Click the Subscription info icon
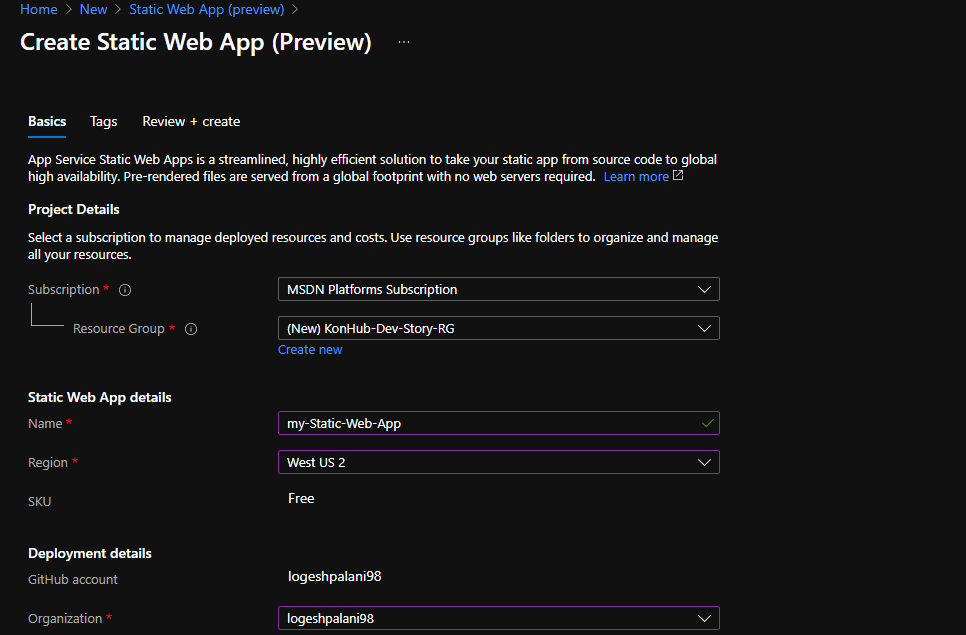Screen dimensions: 966x635 click(x=124, y=289)
